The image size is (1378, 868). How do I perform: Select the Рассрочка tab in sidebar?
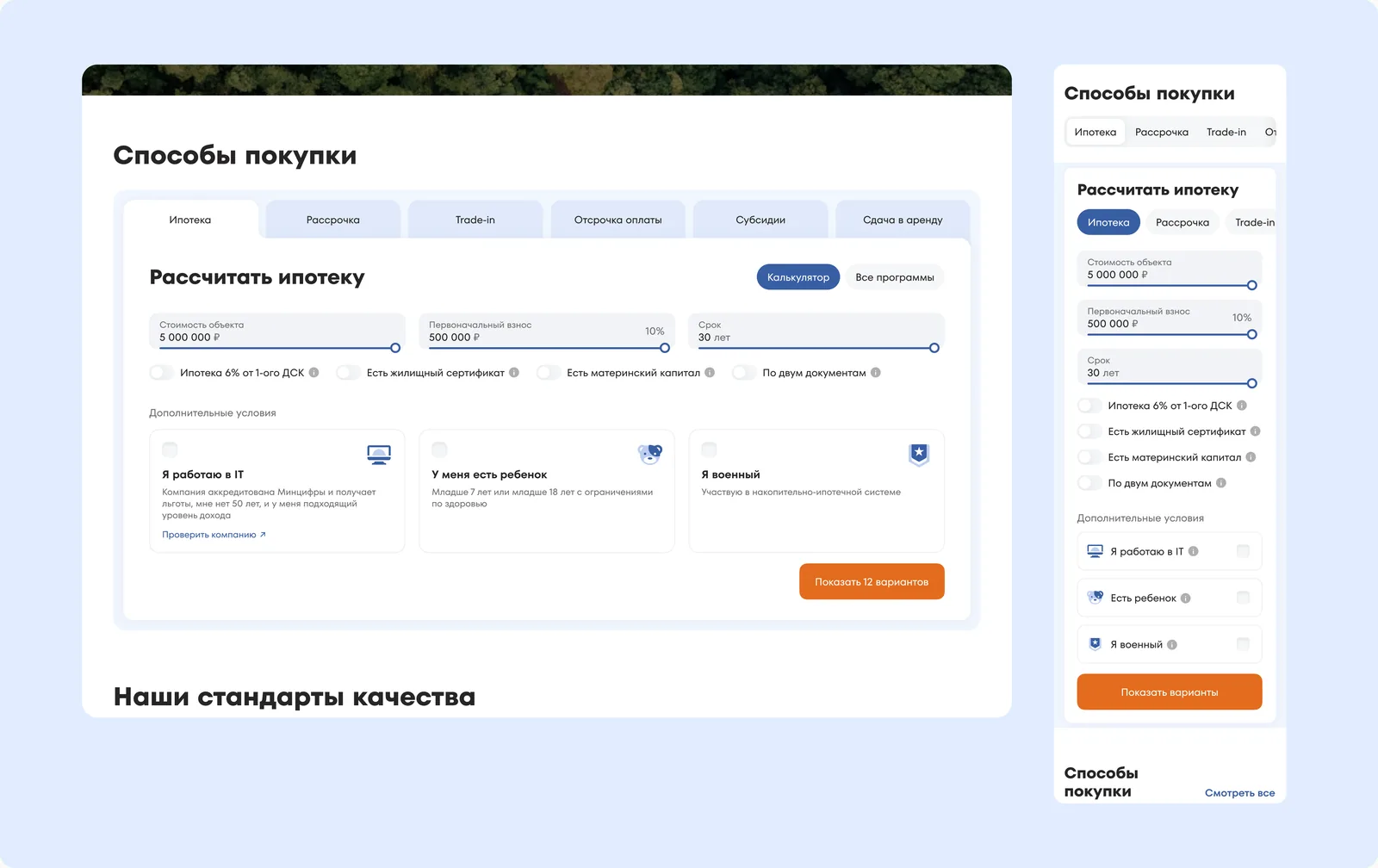tap(1182, 222)
